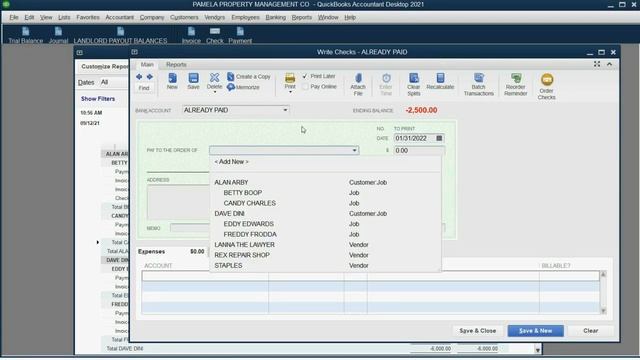Image resolution: width=640 pixels, height=360 pixels.
Task: Collapse the Pay to the Order Of dropdown
Action: [x=354, y=150]
